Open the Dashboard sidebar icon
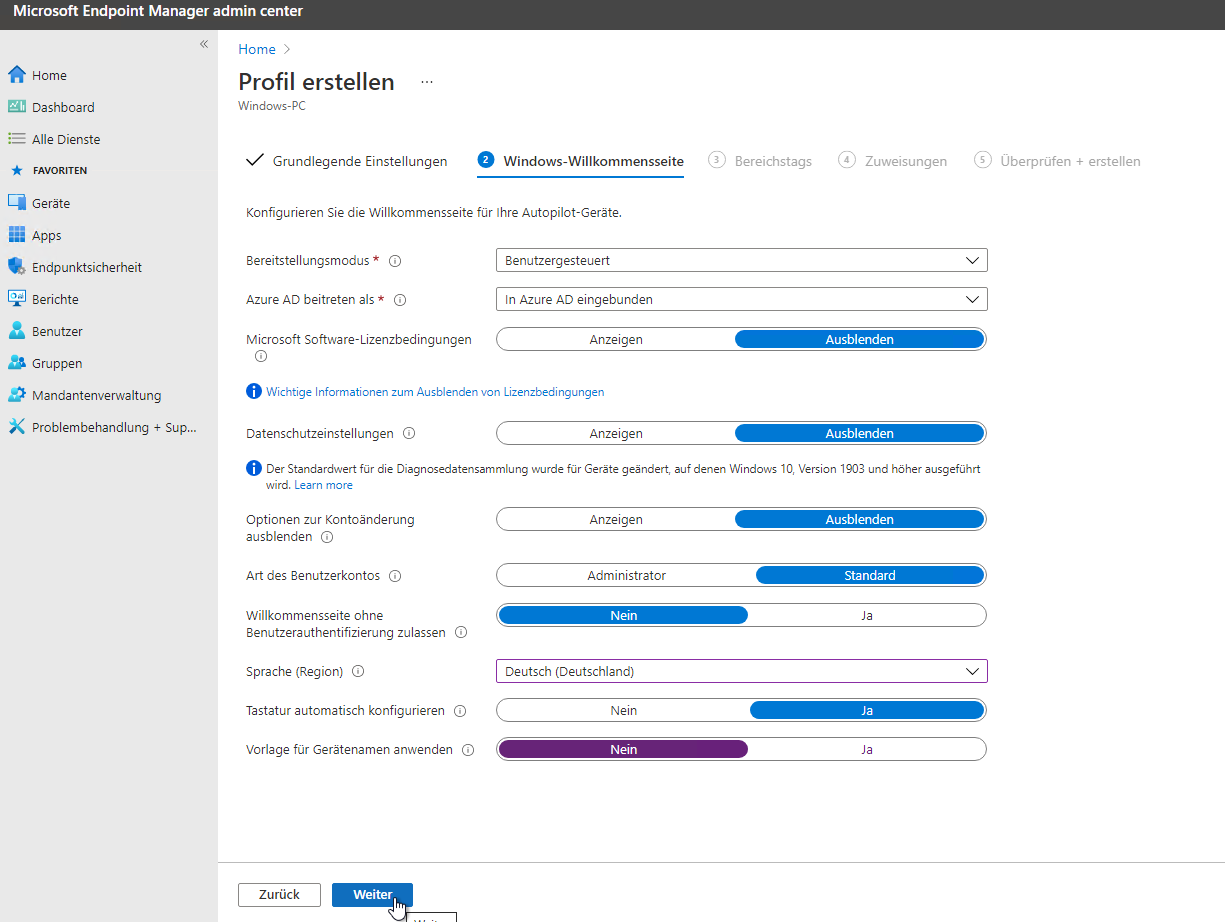Image resolution: width=1225 pixels, height=922 pixels. tap(16, 107)
